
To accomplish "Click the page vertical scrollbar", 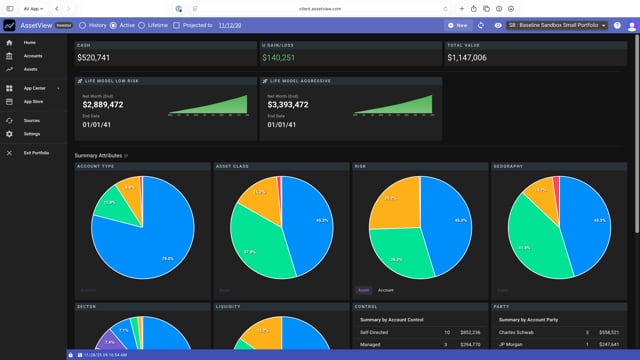I will click(x=637, y=135).
